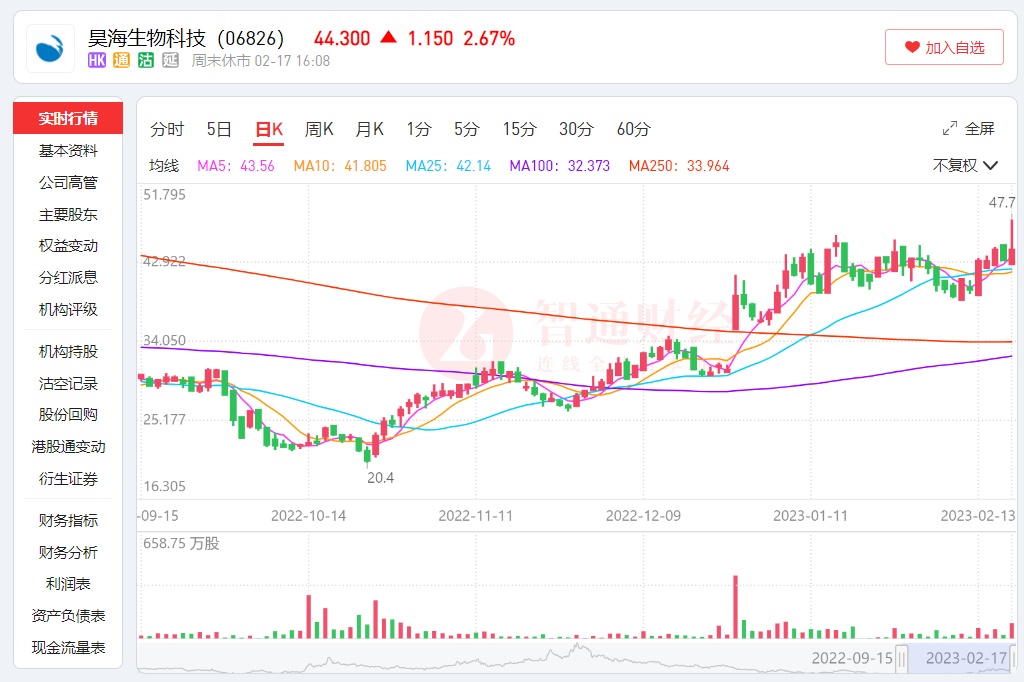The width and height of the screenshot is (1024, 682).
Task: Toggle the MA25 moving average line
Action: click(x=448, y=166)
